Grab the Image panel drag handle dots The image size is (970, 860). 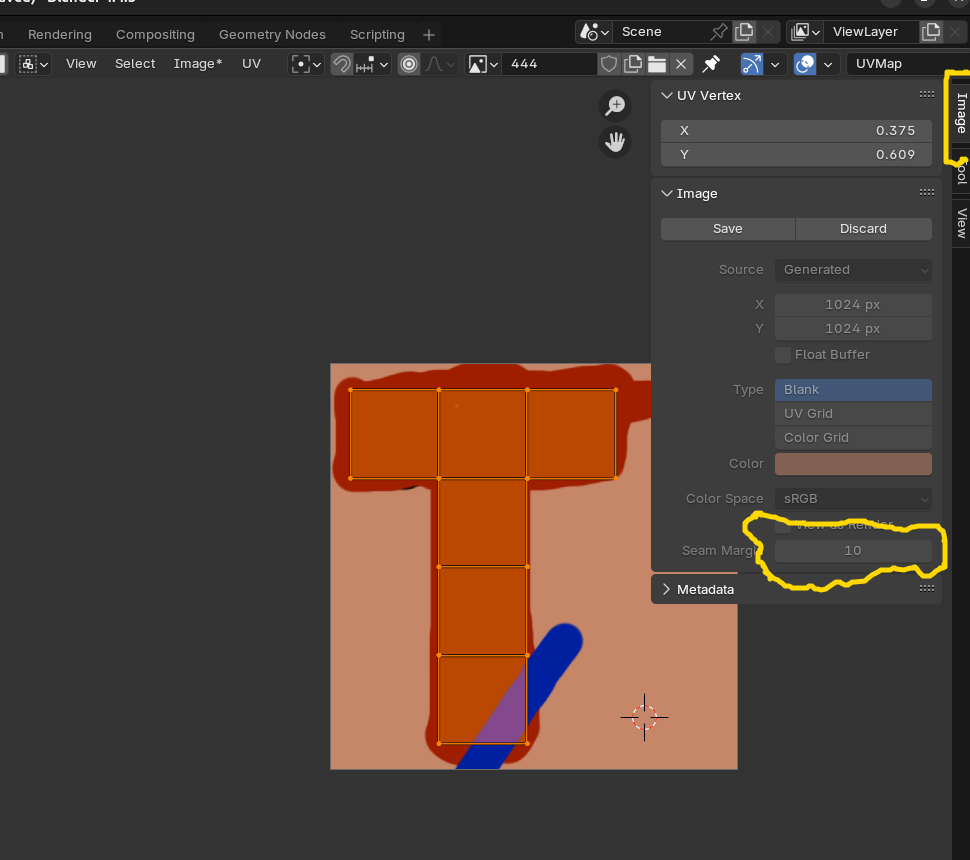(x=927, y=192)
